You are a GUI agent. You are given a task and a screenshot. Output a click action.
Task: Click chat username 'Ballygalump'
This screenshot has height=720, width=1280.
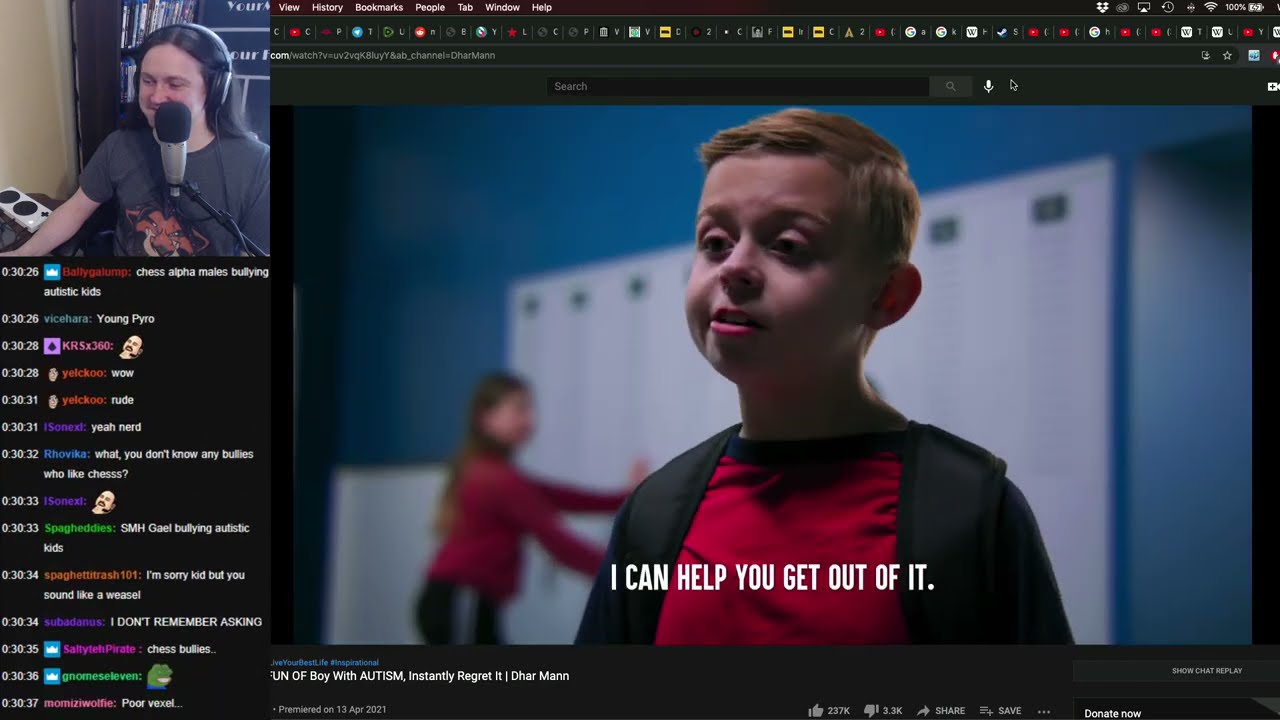pyautogui.click(x=96, y=272)
